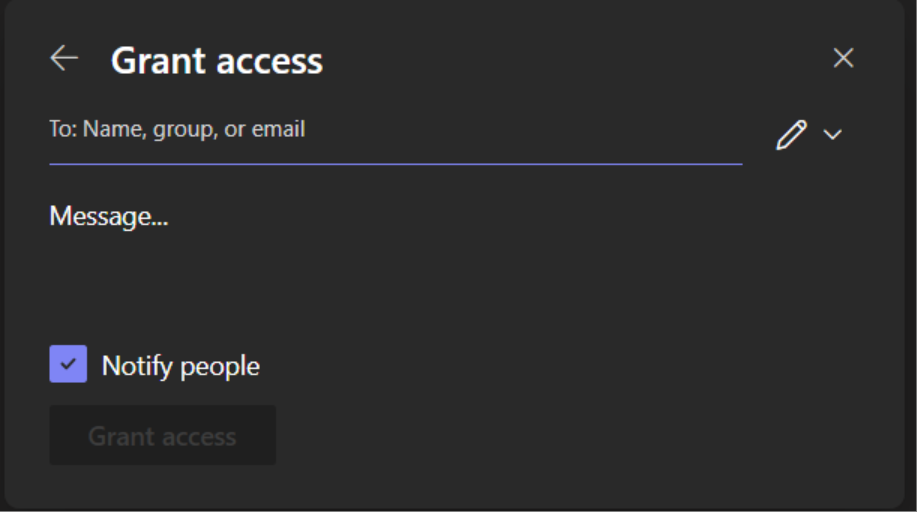The width and height of the screenshot is (918, 513).
Task: Click the down chevron beside the pencil
Action: [x=833, y=135]
